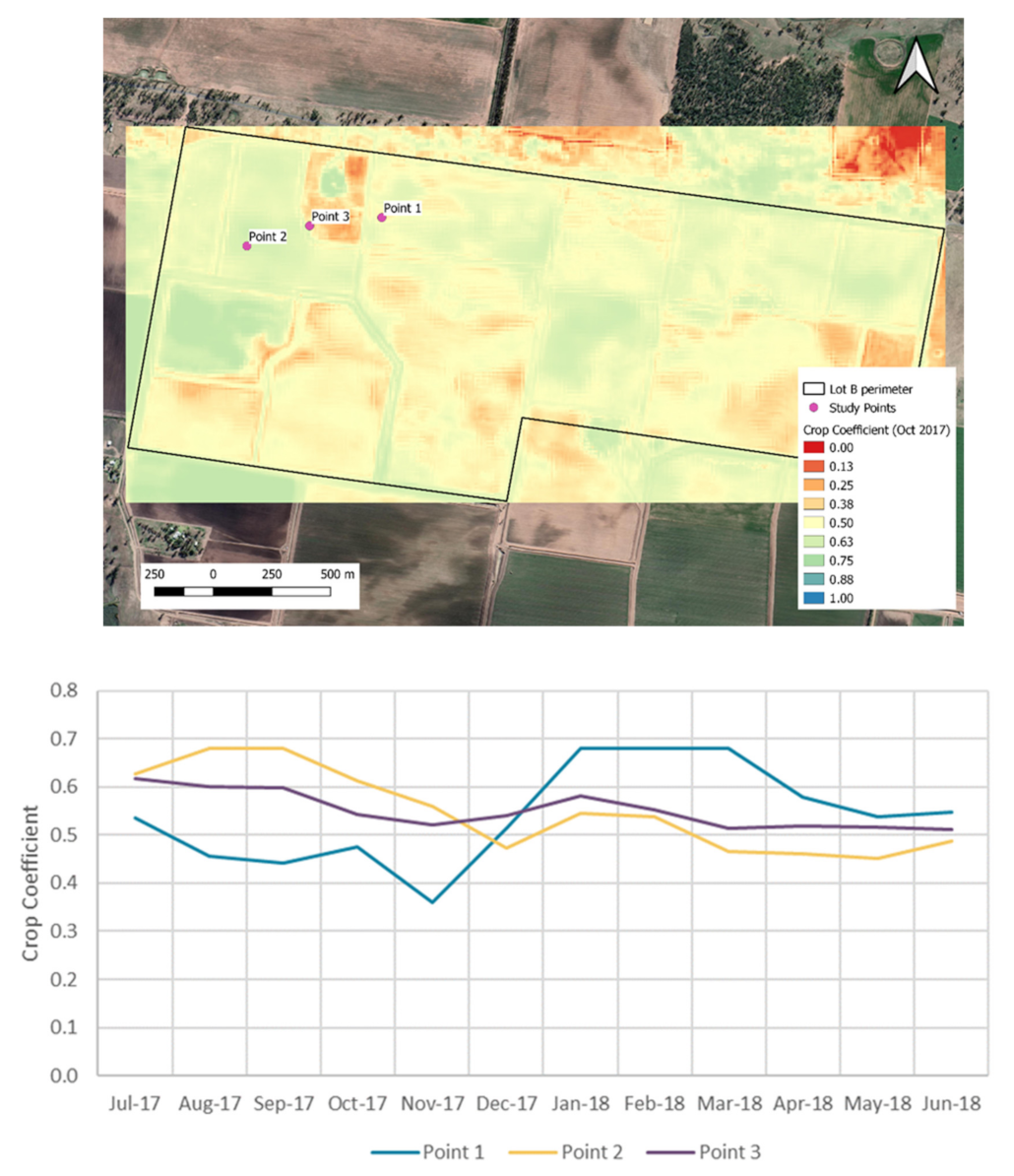Viewport: 1014px width, 1176px height.
Task: Pick the yellow 0.50 legend swatch
Action: point(813,523)
